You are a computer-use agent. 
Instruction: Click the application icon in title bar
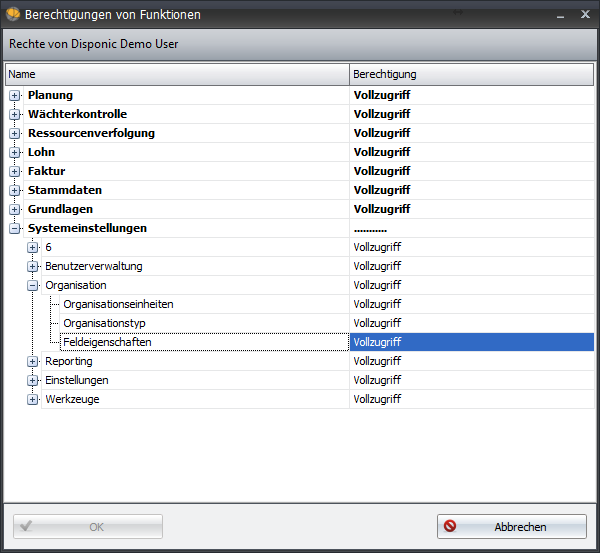pyautogui.click(x=14, y=15)
